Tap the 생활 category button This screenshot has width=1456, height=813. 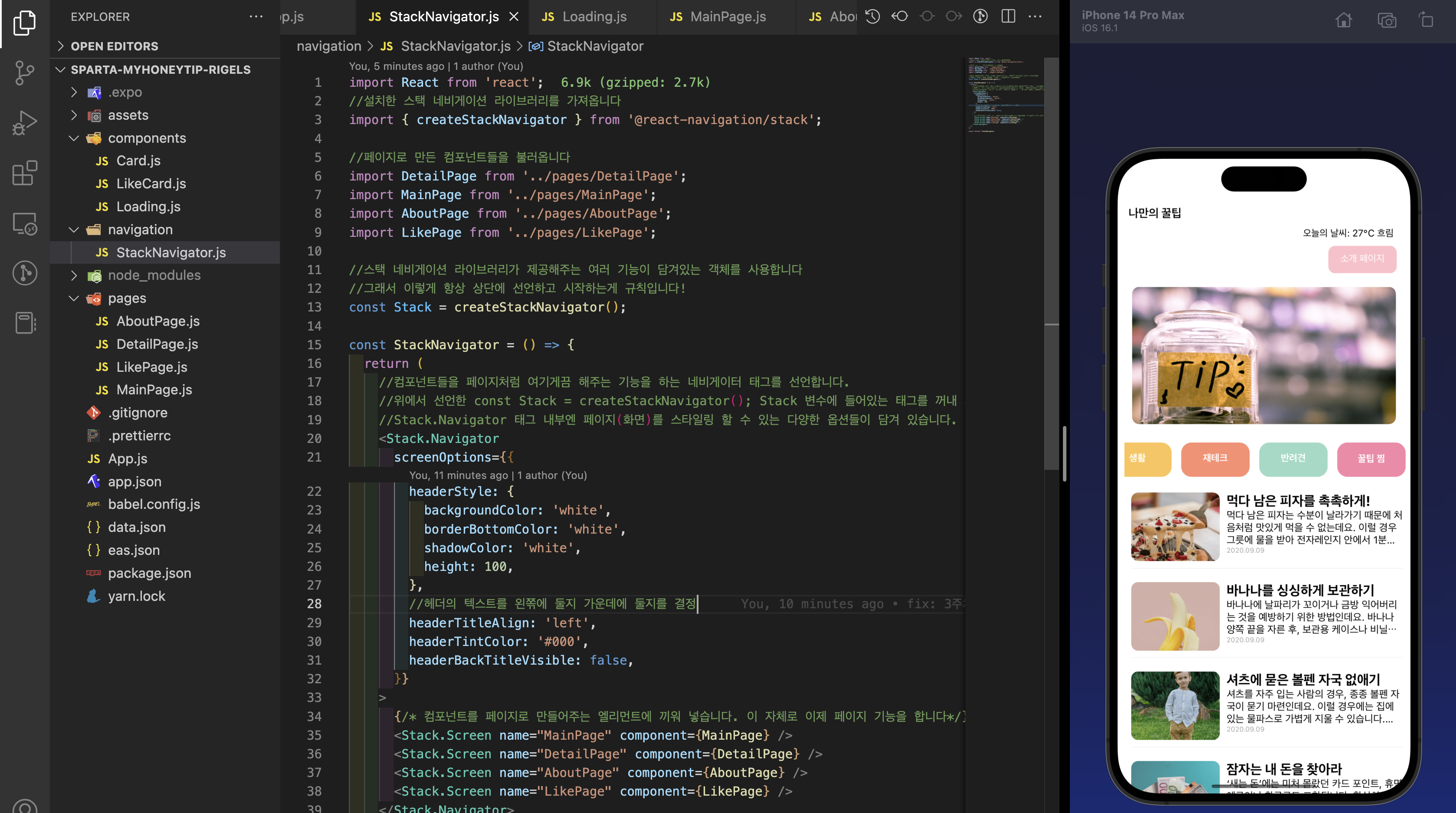(1147, 459)
